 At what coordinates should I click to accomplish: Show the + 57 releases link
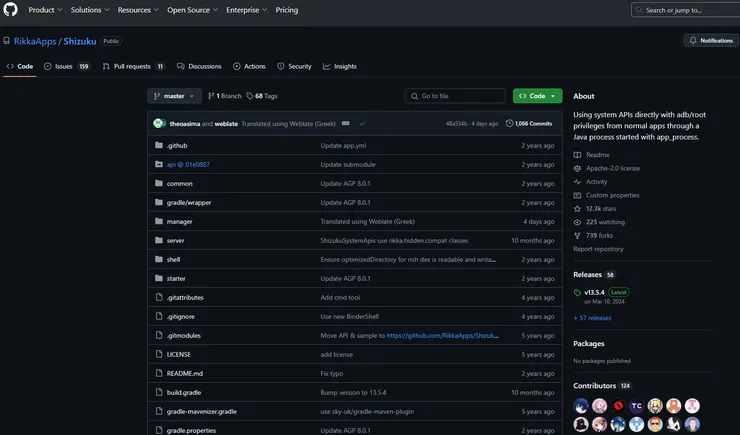[x=592, y=318]
